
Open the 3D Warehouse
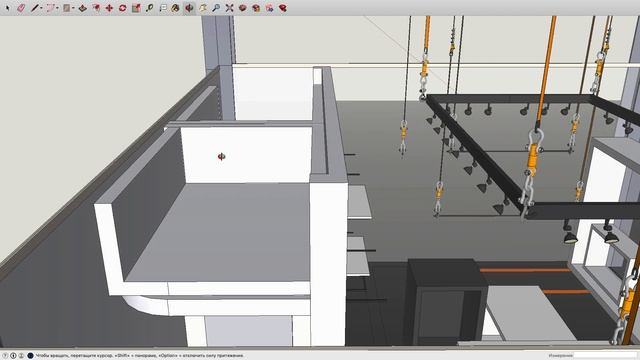coord(243,8)
